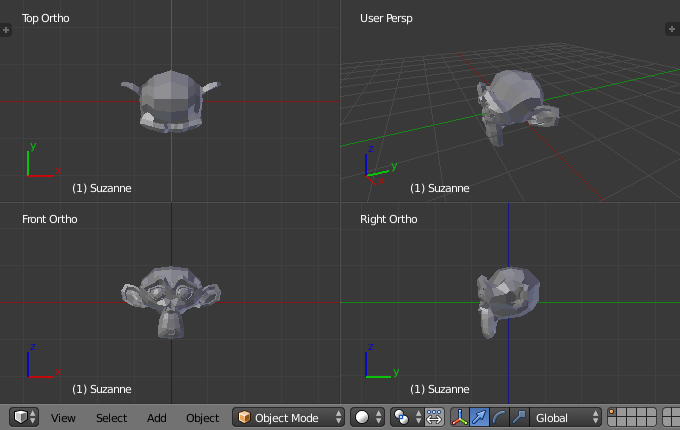
Task: Open the pivot point selector
Action: coord(406,417)
